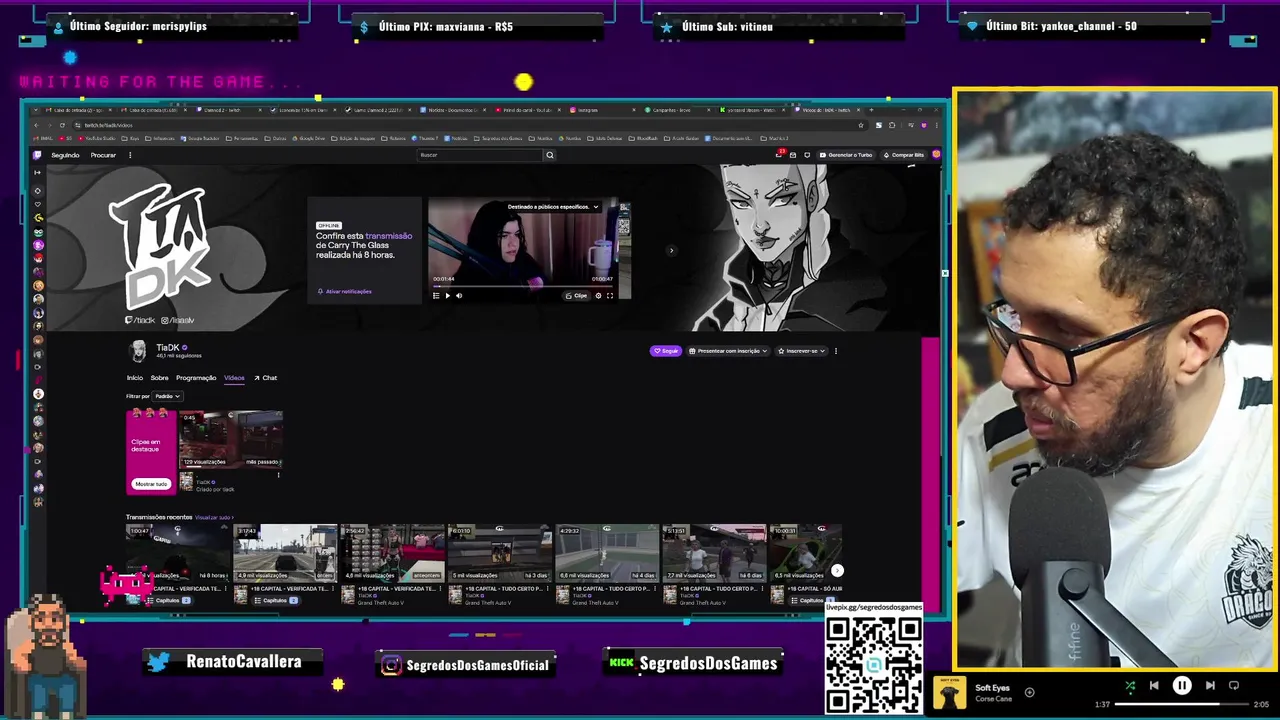Click the next arrow right of preview player
The width and height of the screenshot is (1280, 720).
coord(671,250)
